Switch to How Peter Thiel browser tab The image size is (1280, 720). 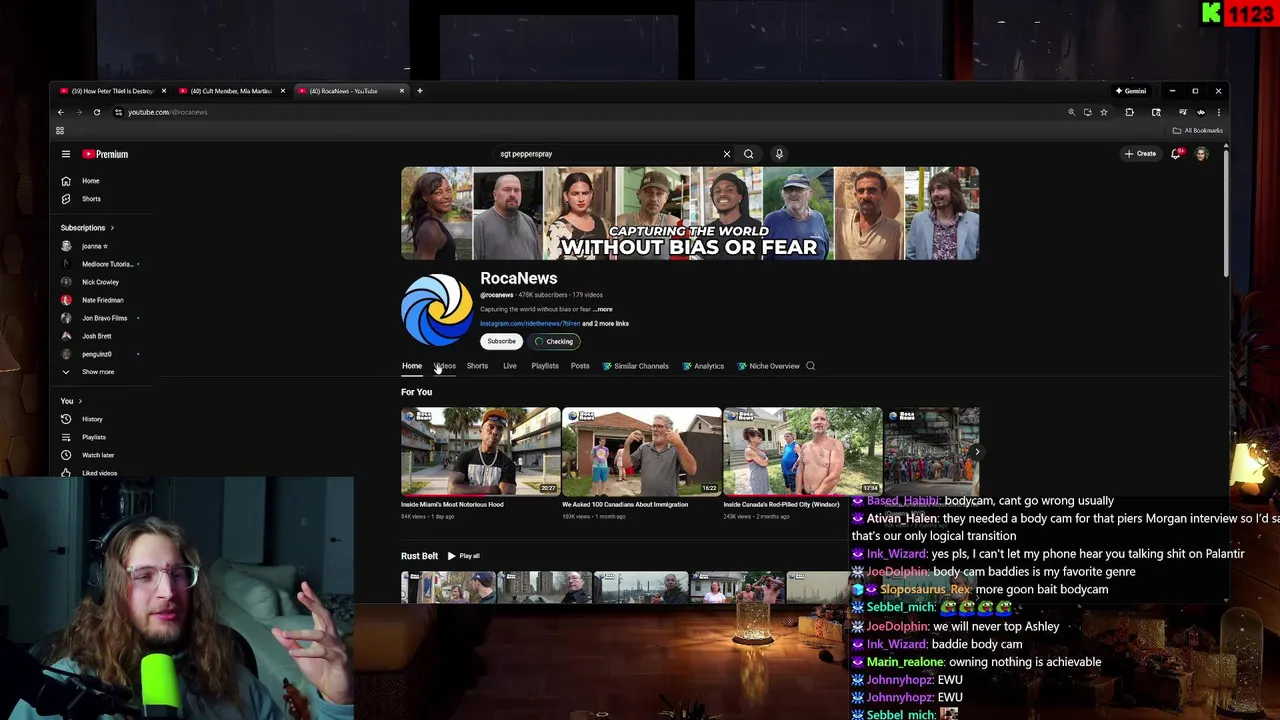110,91
